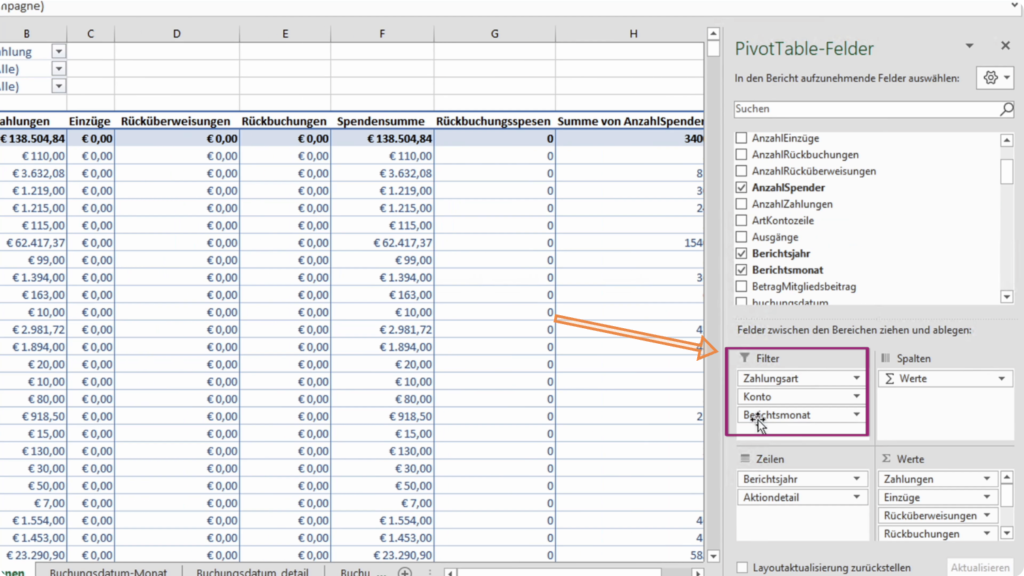Check the ArtKontozeile field
The width and height of the screenshot is (1024, 576).
pos(741,220)
